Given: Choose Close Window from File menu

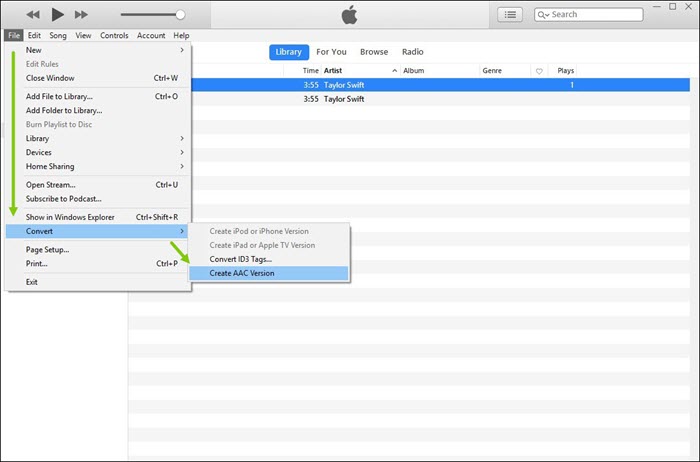Looking at the screenshot, I should click(98, 78).
